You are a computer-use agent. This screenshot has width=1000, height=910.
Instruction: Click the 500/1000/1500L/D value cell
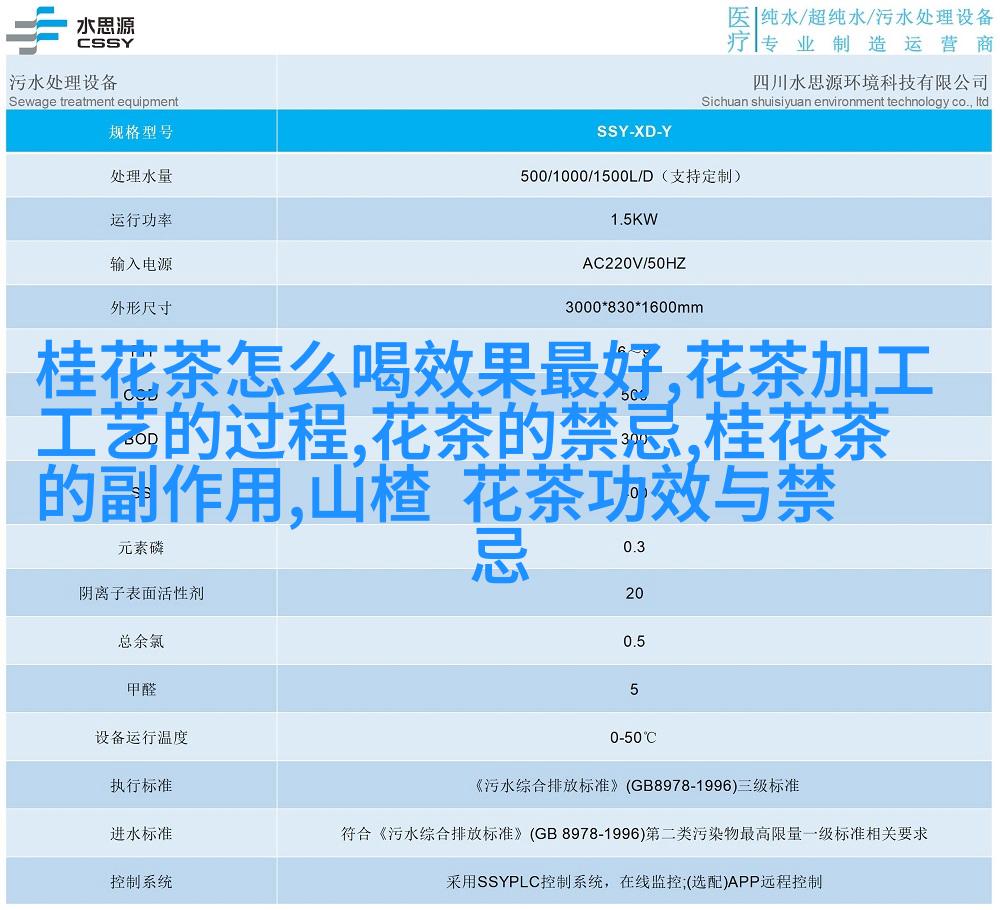click(x=634, y=176)
